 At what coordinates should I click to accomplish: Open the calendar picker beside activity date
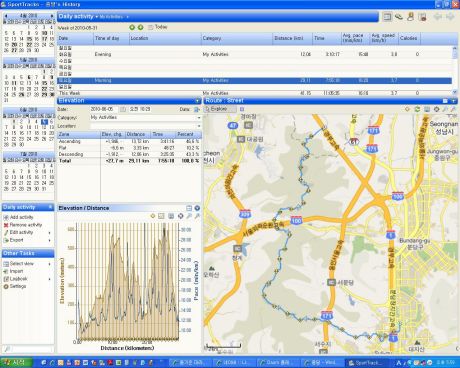click(123, 109)
